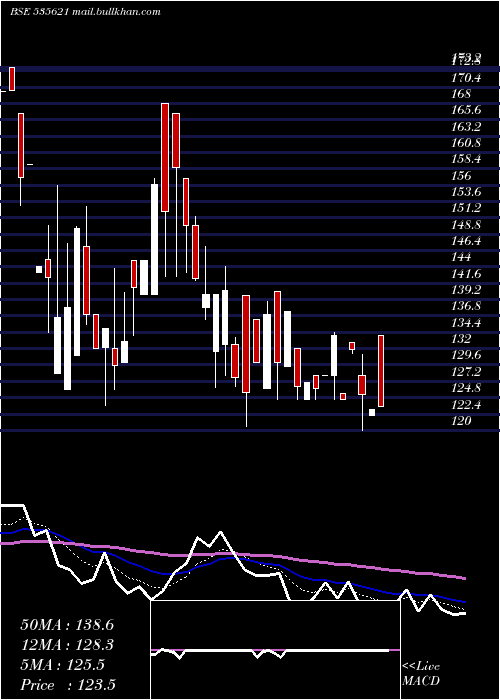Click the 139.2 price axis label
500x700 pixels.
pyautogui.click(x=466, y=290)
